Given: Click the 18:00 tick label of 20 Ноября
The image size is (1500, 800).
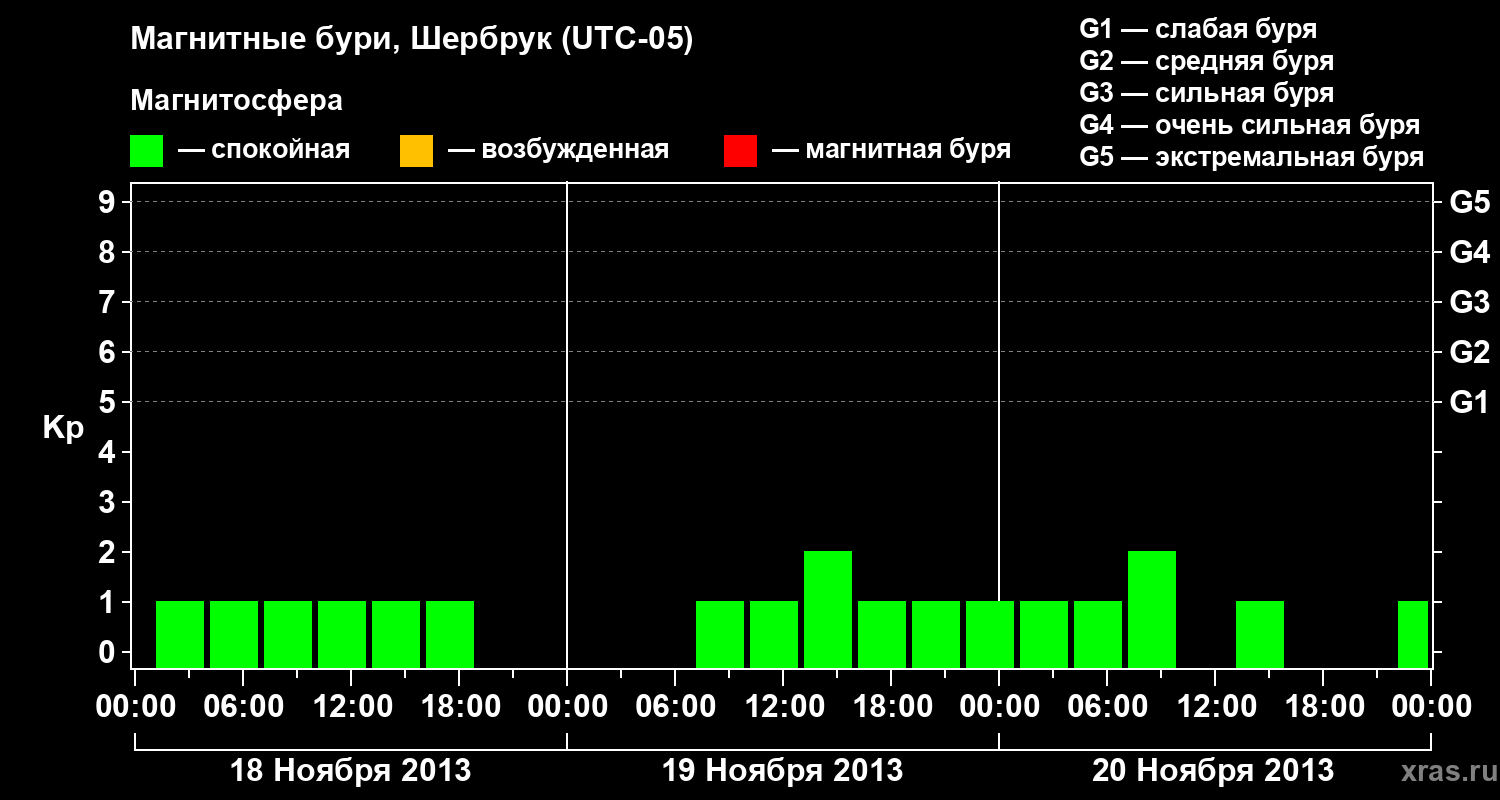Looking at the screenshot, I should tap(1323, 707).
